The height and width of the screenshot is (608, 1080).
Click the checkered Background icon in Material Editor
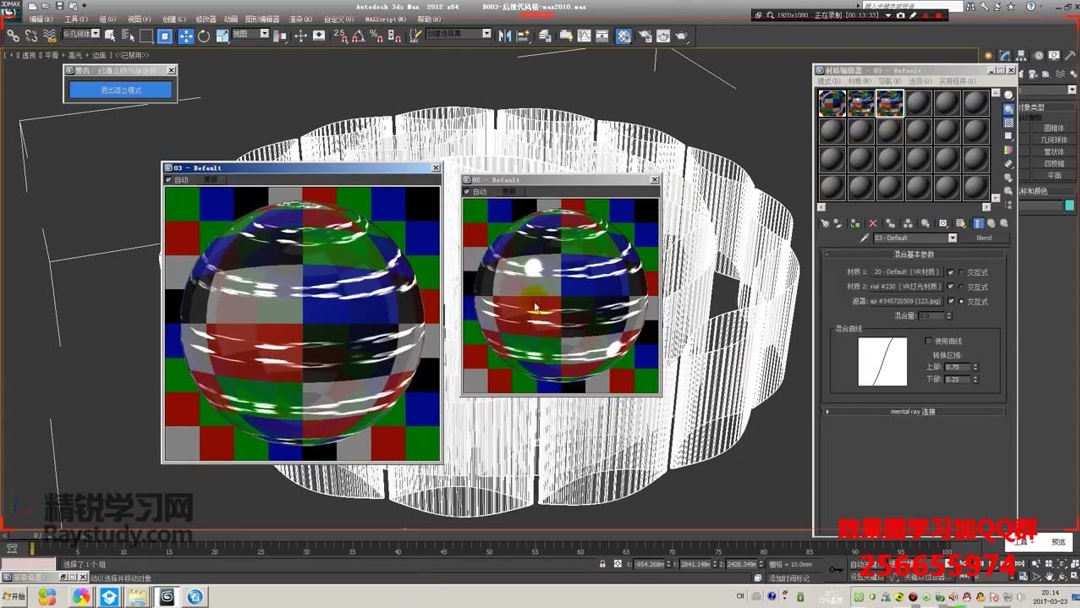point(1005,122)
